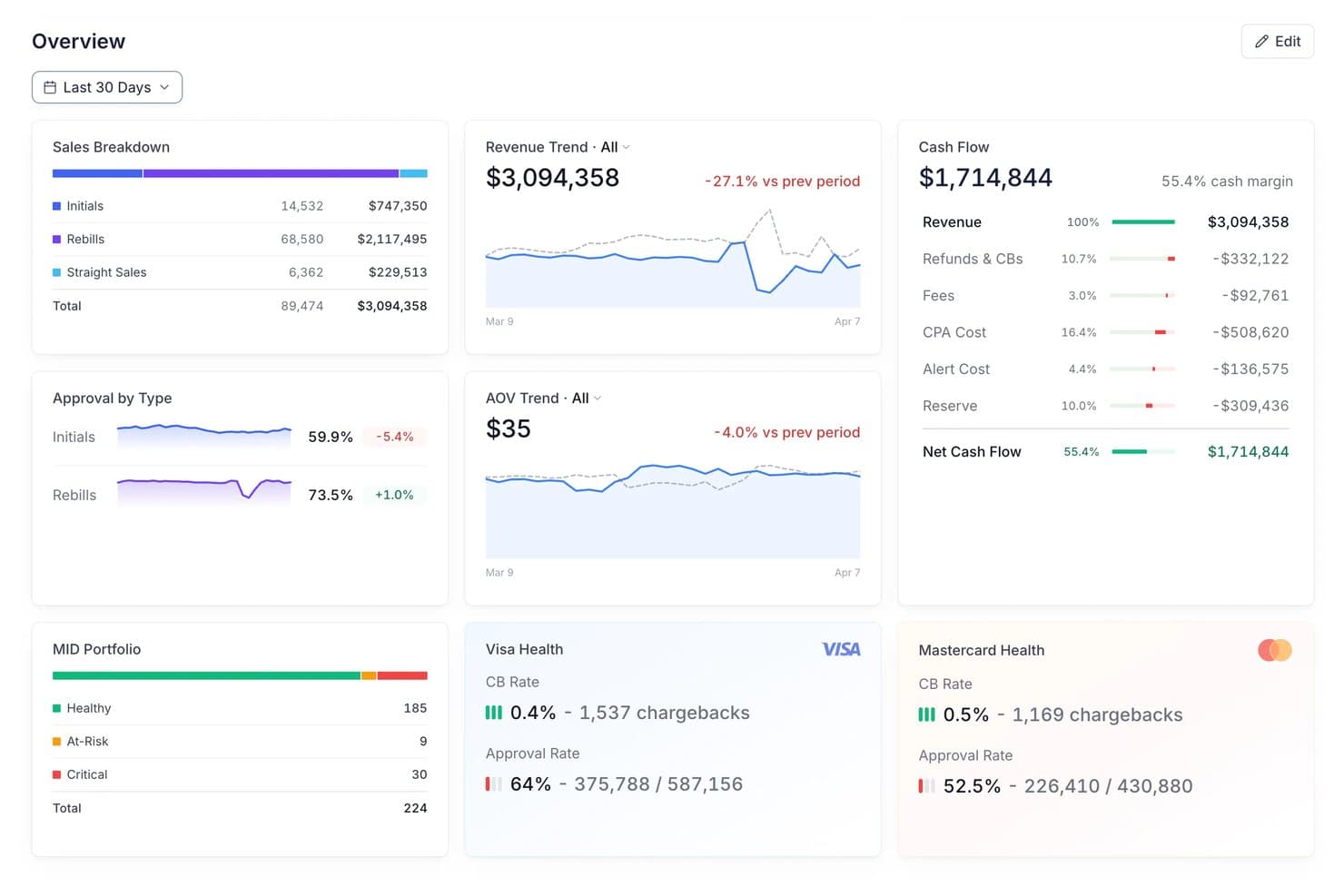This screenshot has width=1344, height=896.
Task: Click the Revenue 100% green progress bar
Action: point(1142,222)
